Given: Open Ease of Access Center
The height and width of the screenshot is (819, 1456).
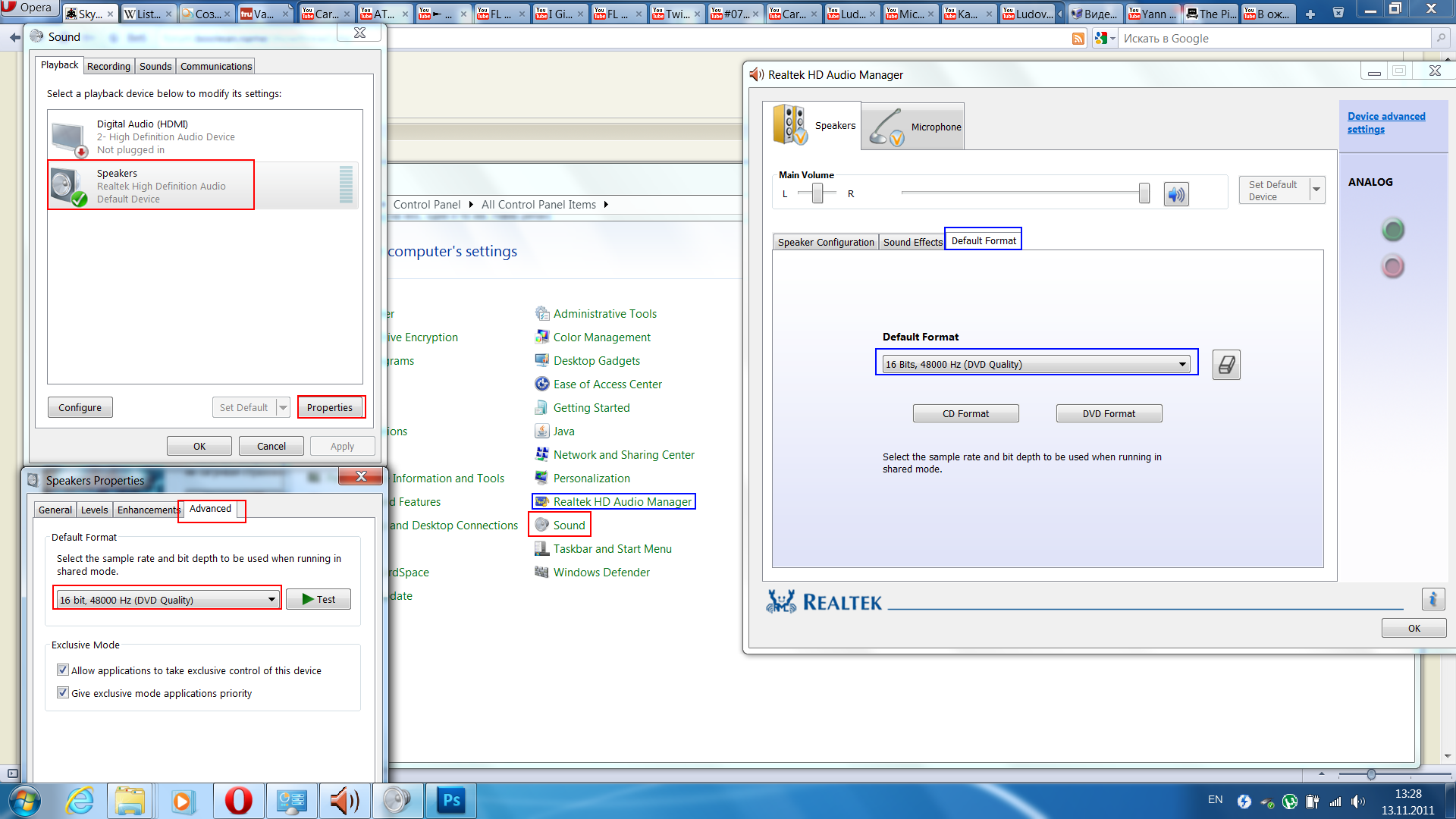Looking at the screenshot, I should [x=598, y=384].
